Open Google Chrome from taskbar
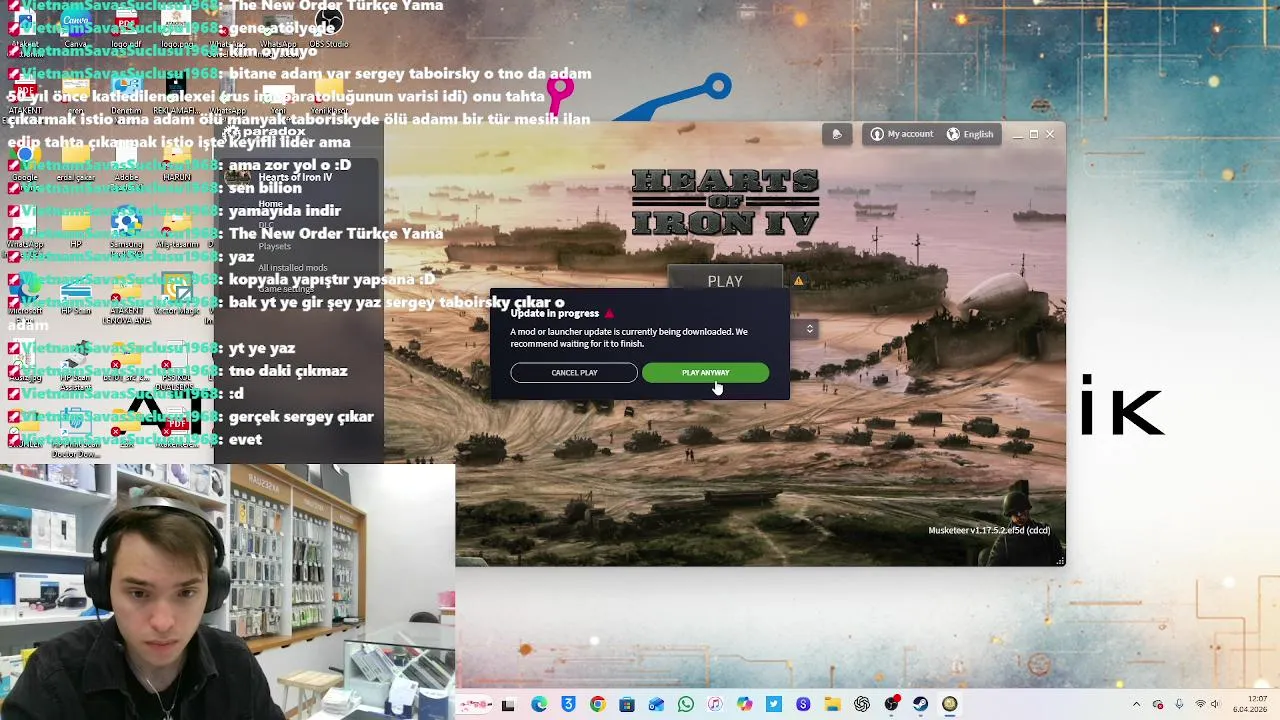The width and height of the screenshot is (1280, 720). click(598, 705)
